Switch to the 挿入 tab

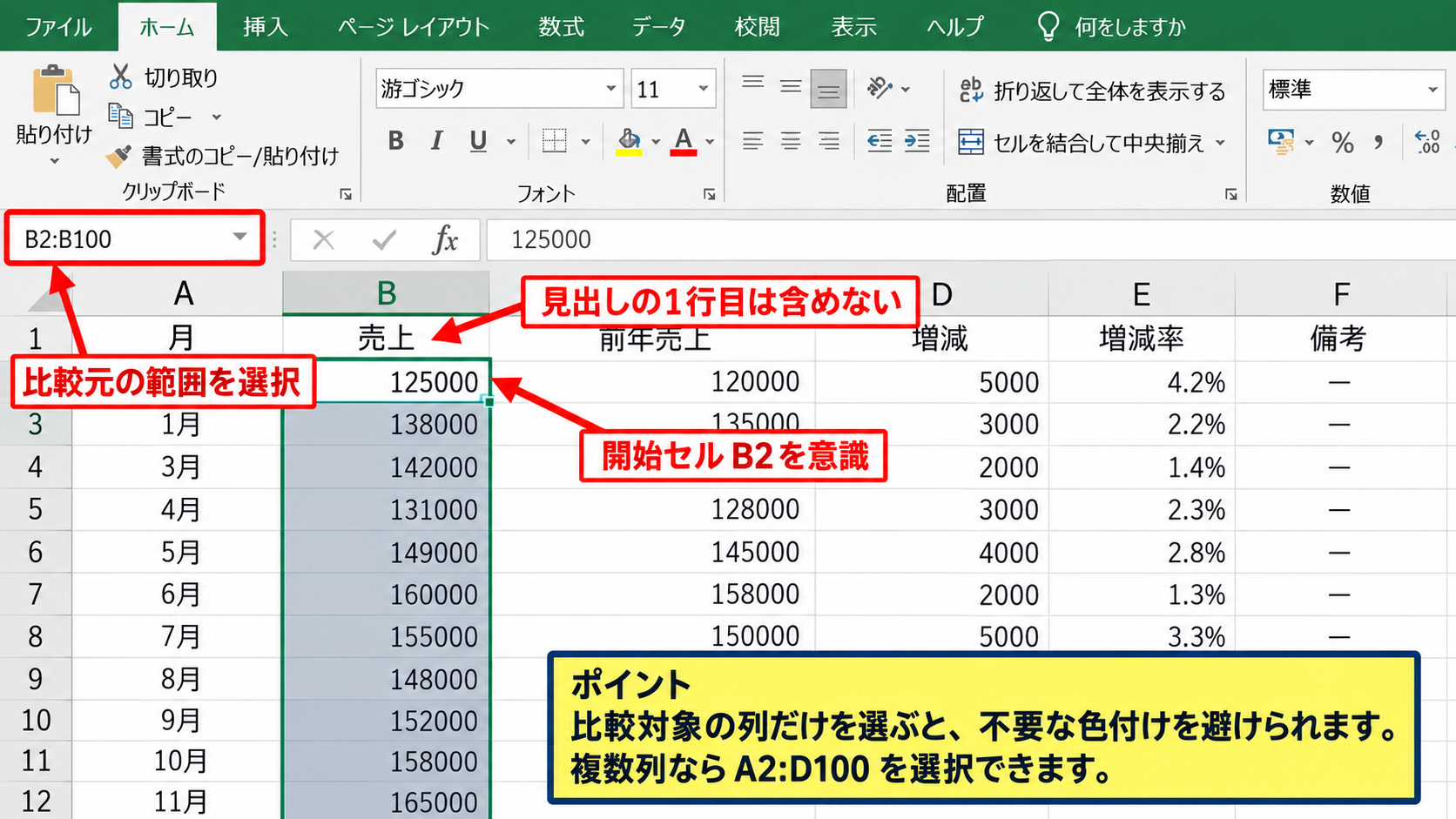pos(265,27)
